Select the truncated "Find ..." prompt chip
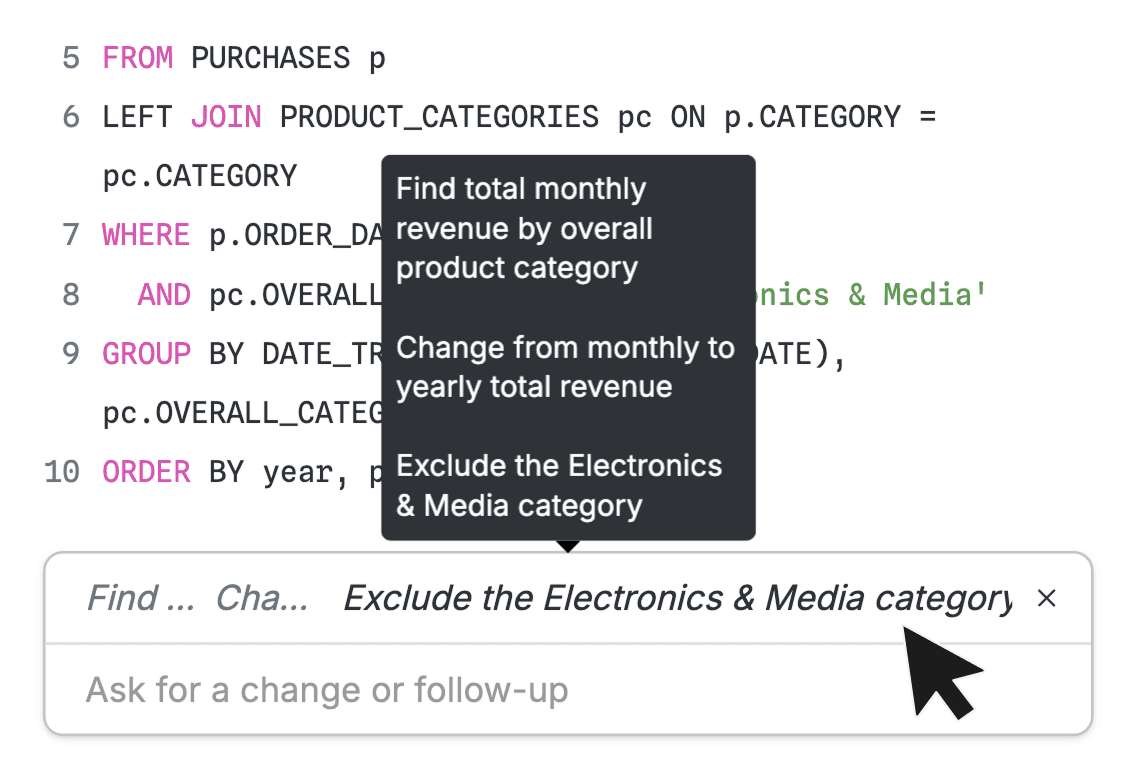Viewport: 1138px width, 782px height. click(140, 599)
